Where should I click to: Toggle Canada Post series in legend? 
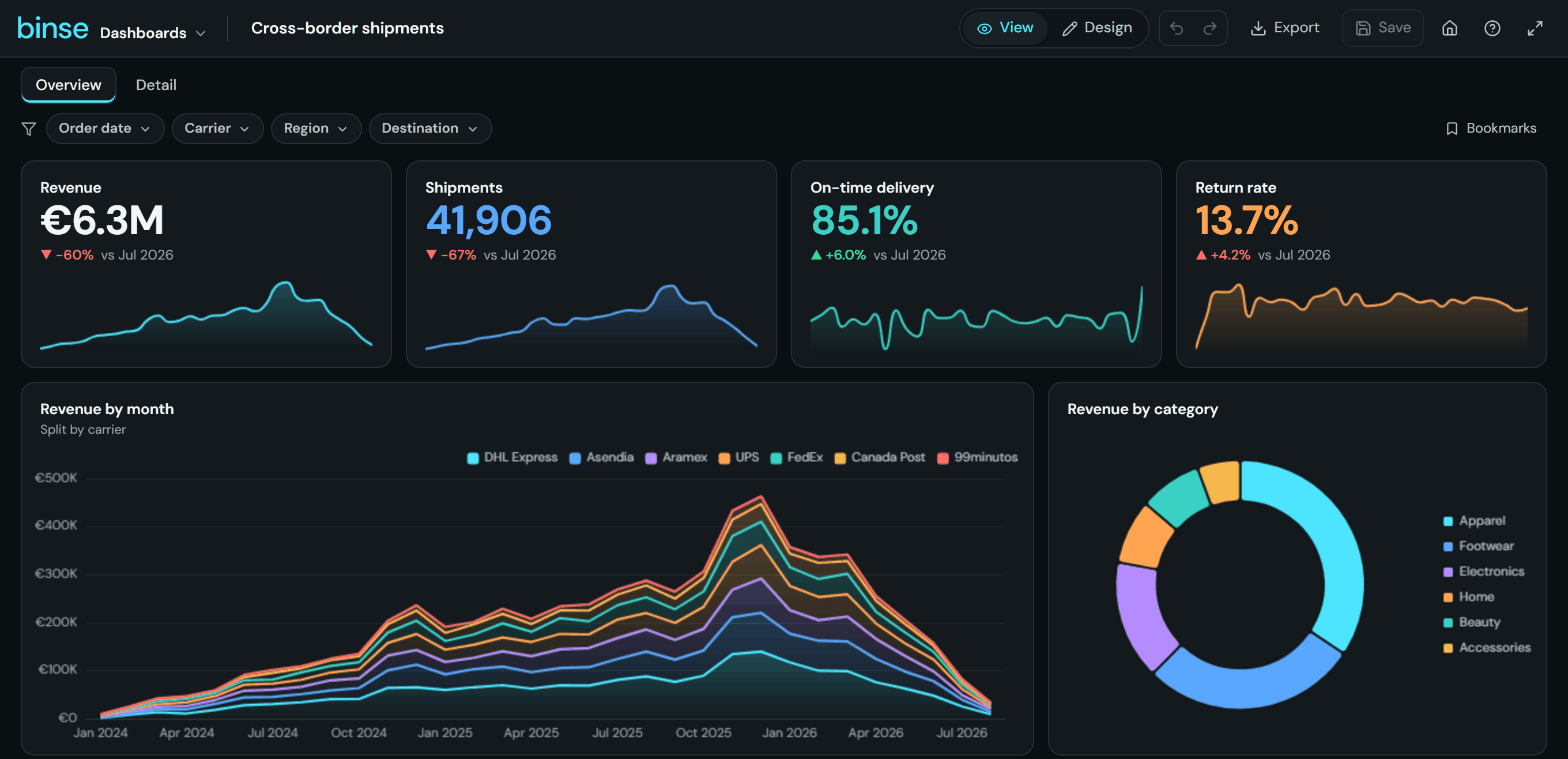click(x=880, y=457)
